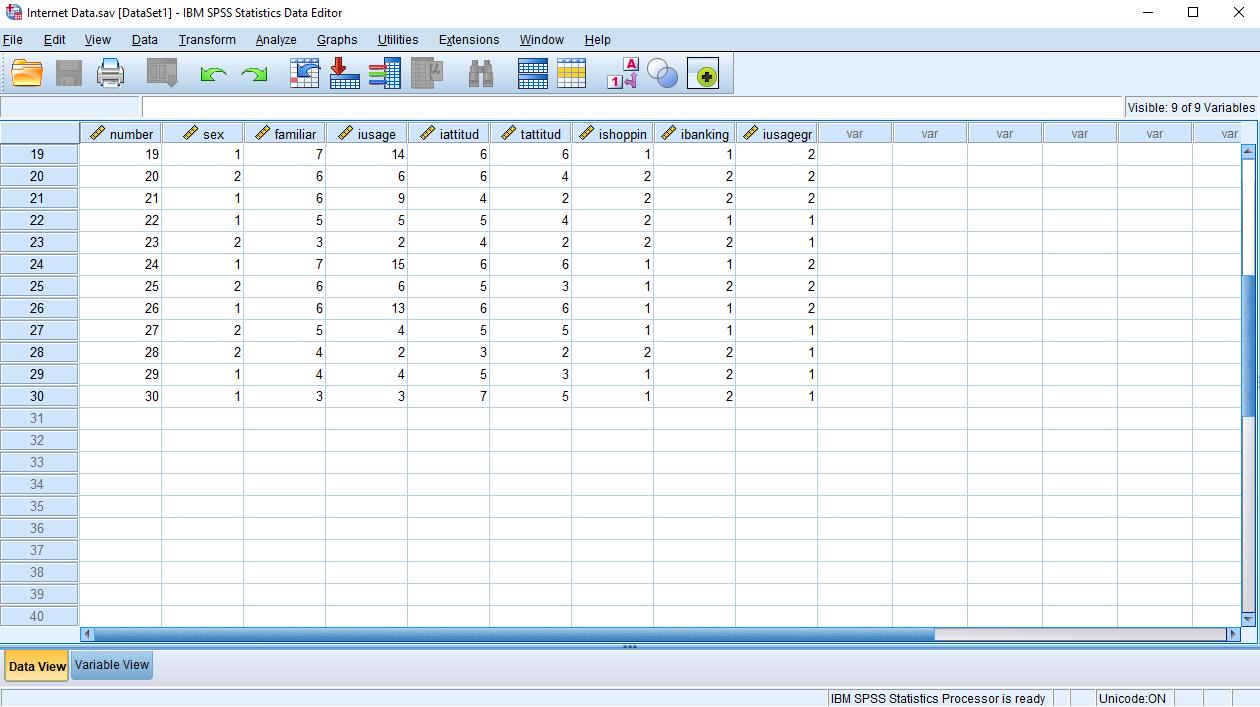Click the Go to Variable toolbar icon
This screenshot has height=707, width=1260.
point(344,72)
